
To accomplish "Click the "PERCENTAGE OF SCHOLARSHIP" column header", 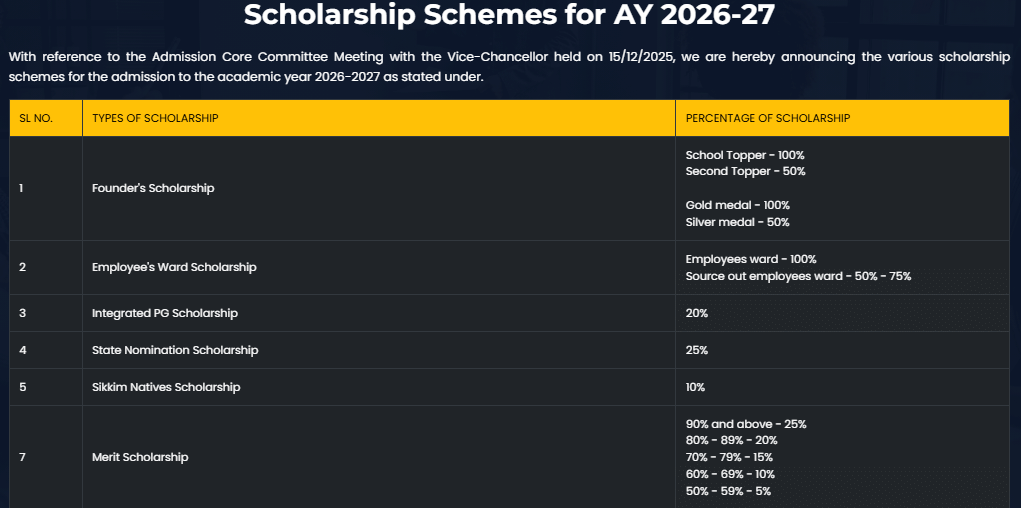I will (x=767, y=118).
